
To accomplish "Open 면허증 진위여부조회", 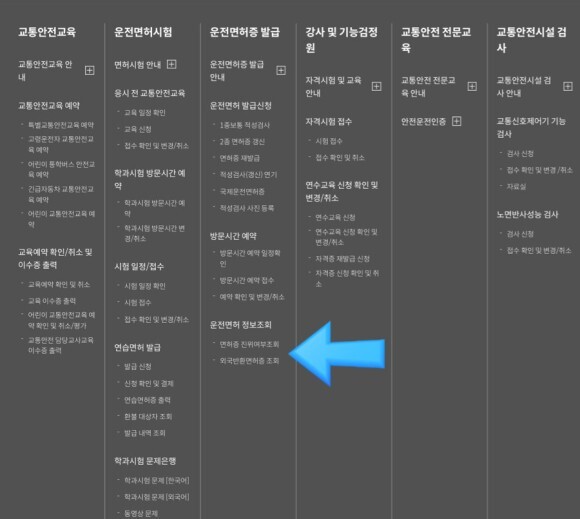I will 249,344.
